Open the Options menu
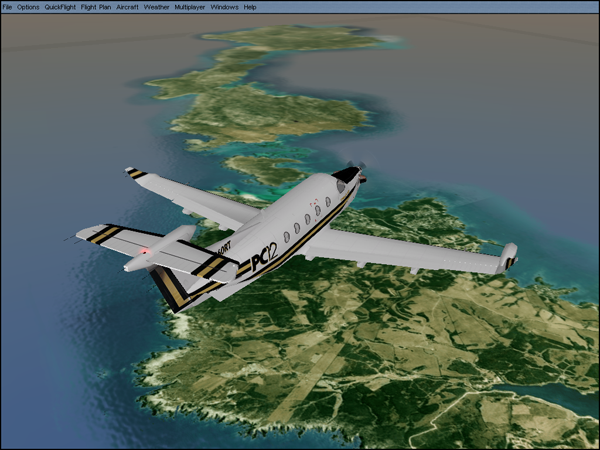 pos(28,7)
